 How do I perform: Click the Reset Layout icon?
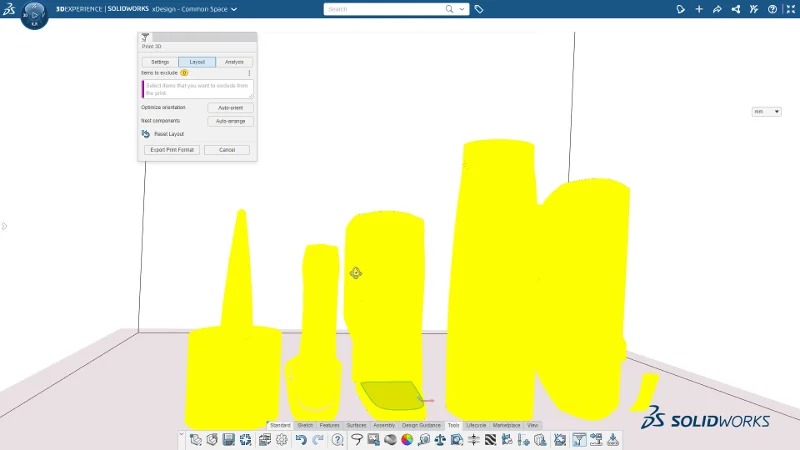[146, 133]
